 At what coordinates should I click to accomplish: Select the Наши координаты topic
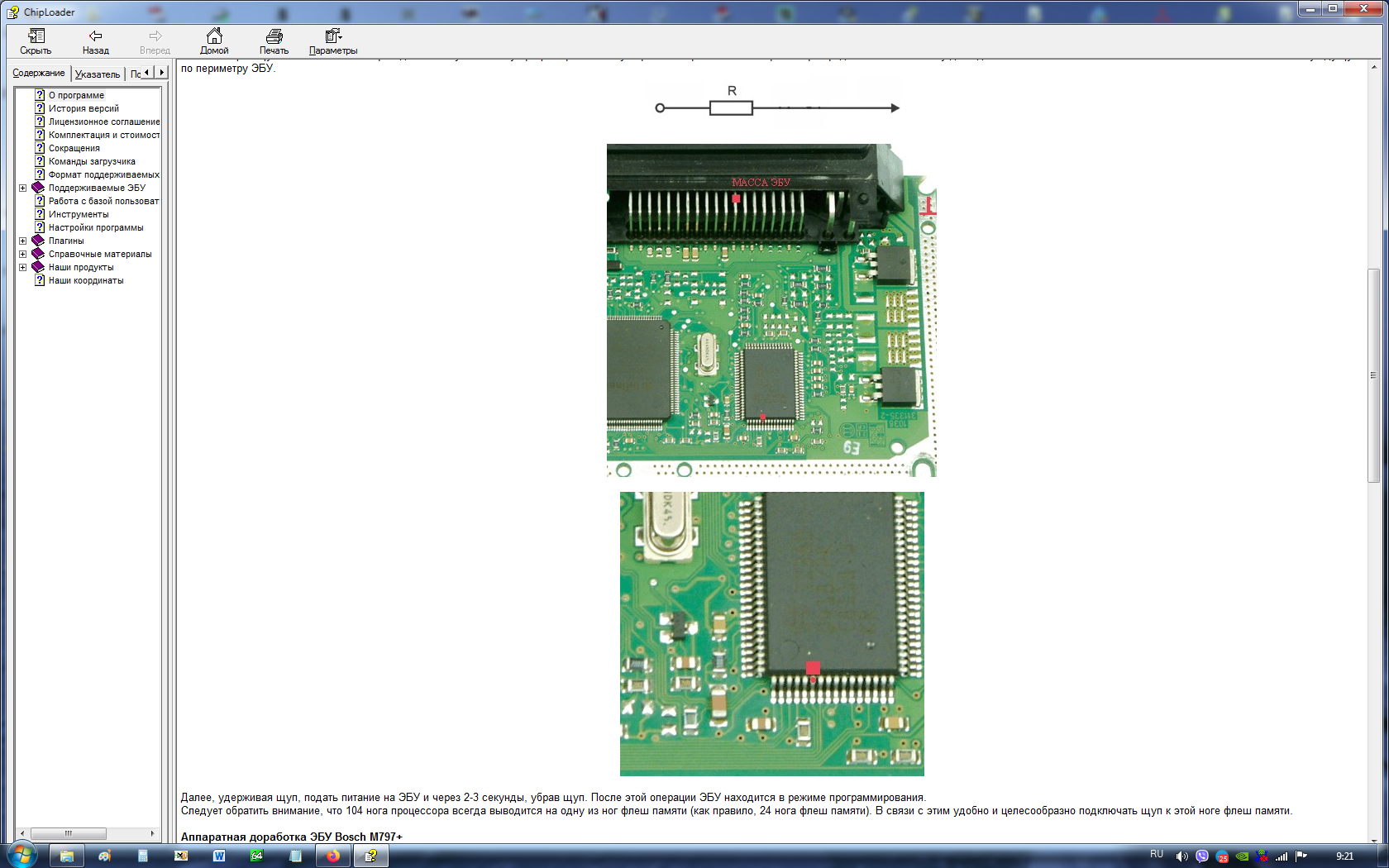[86, 280]
